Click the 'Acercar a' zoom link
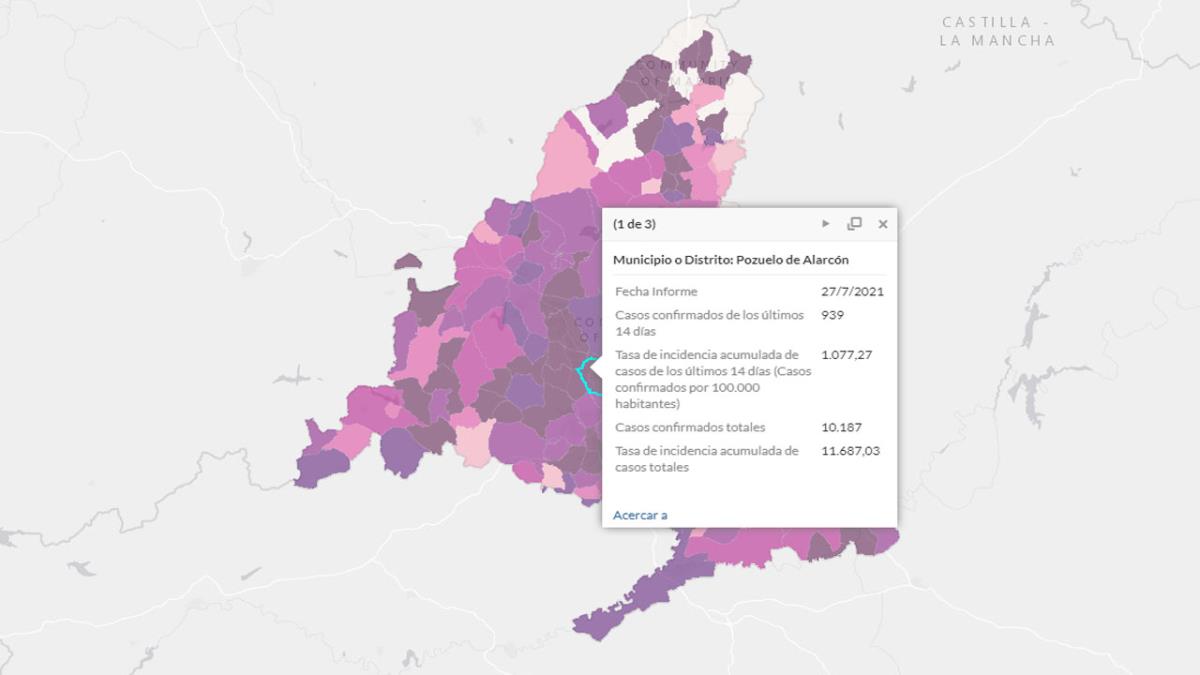Image resolution: width=1200 pixels, height=675 pixels. coord(640,515)
